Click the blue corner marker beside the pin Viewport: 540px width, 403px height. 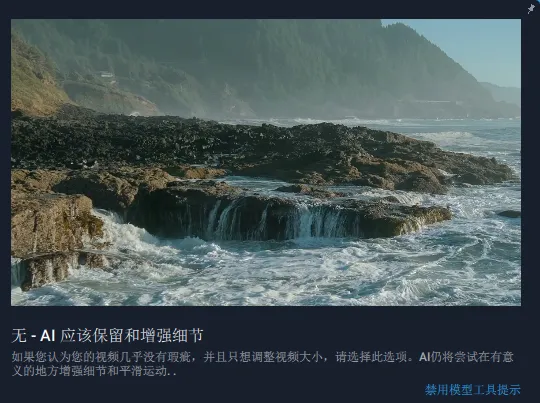(x=538, y=2)
